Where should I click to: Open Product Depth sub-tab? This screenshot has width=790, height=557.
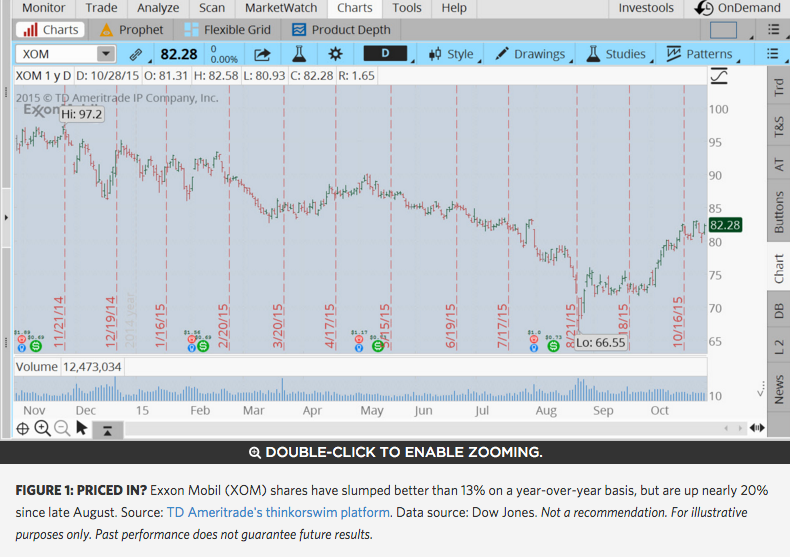[x=341, y=30]
